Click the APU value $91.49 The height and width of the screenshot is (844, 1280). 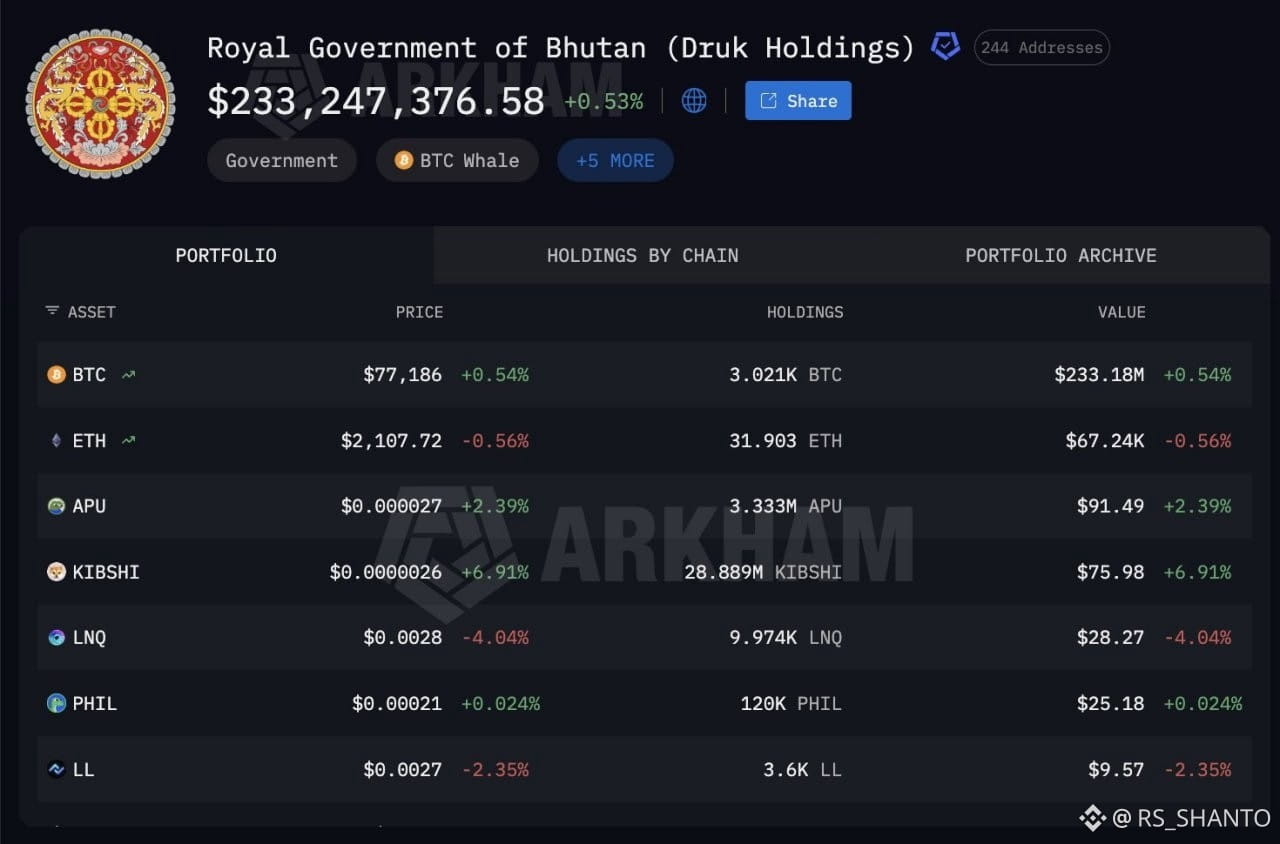point(1110,506)
